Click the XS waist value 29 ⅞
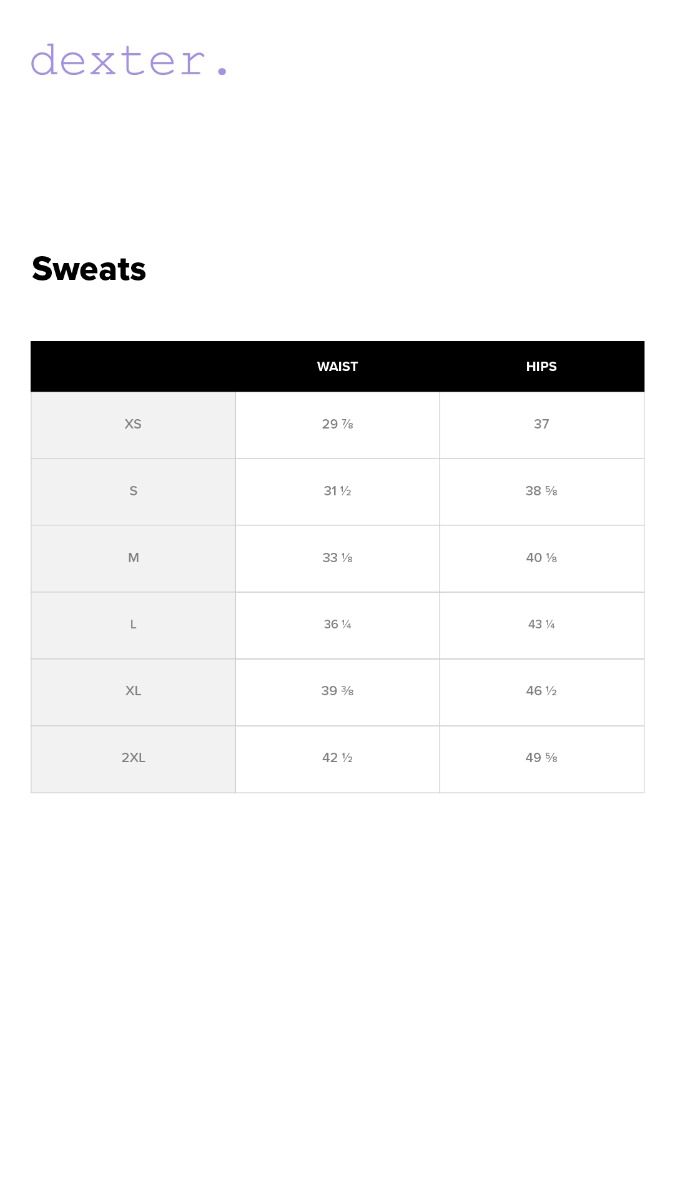Image resolution: width=675 pixels, height=1200 pixels. coord(337,424)
